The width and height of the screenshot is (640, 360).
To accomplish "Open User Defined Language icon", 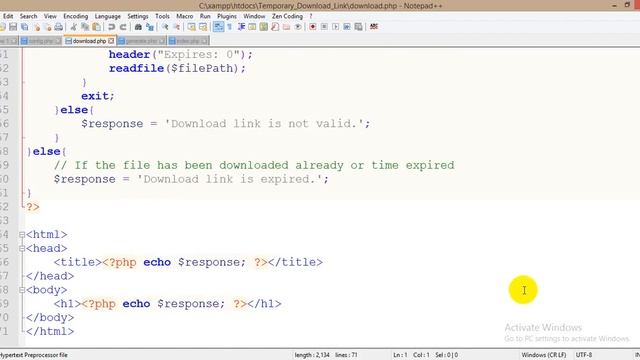I will (x=252, y=27).
